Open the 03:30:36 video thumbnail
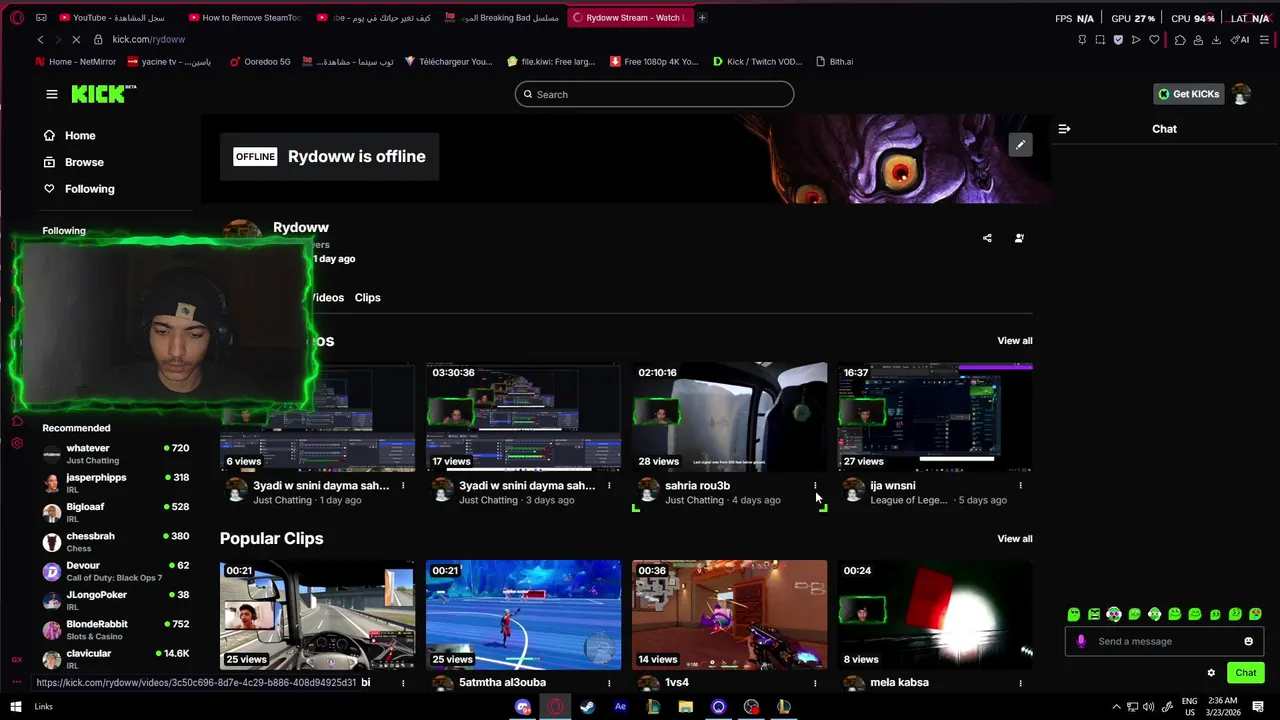1280x720 pixels. (523, 417)
